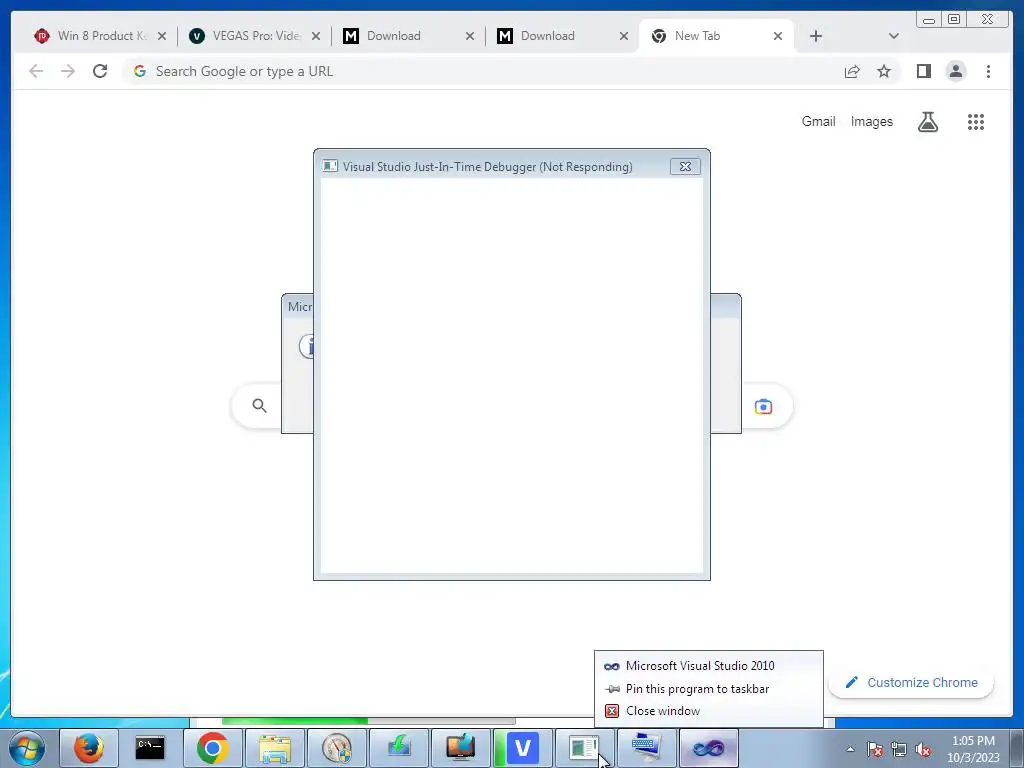
Task: Open the Gmail link
Action: tap(818, 121)
